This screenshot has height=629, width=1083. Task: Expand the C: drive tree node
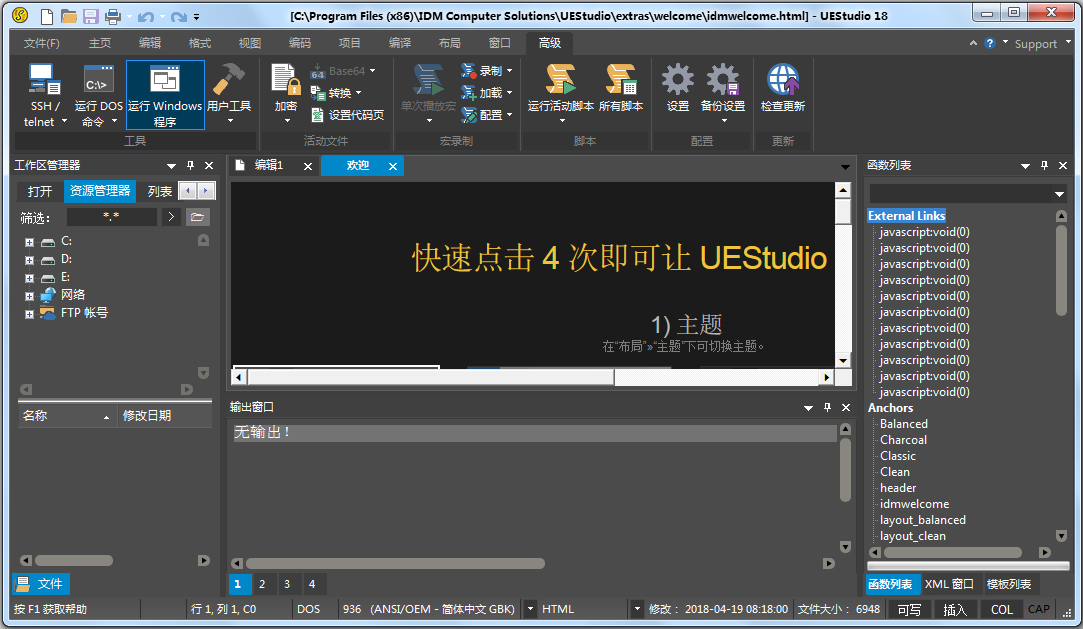click(30, 242)
